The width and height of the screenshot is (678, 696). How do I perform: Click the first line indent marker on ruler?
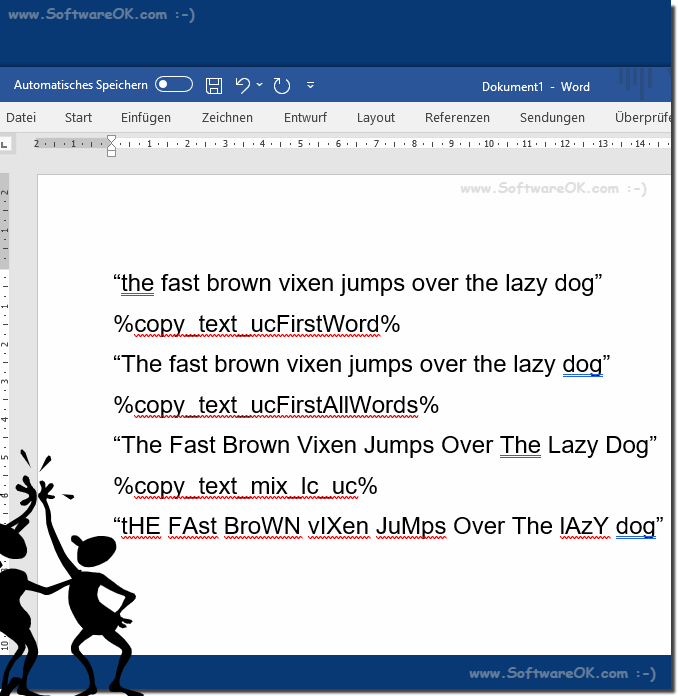(111, 139)
